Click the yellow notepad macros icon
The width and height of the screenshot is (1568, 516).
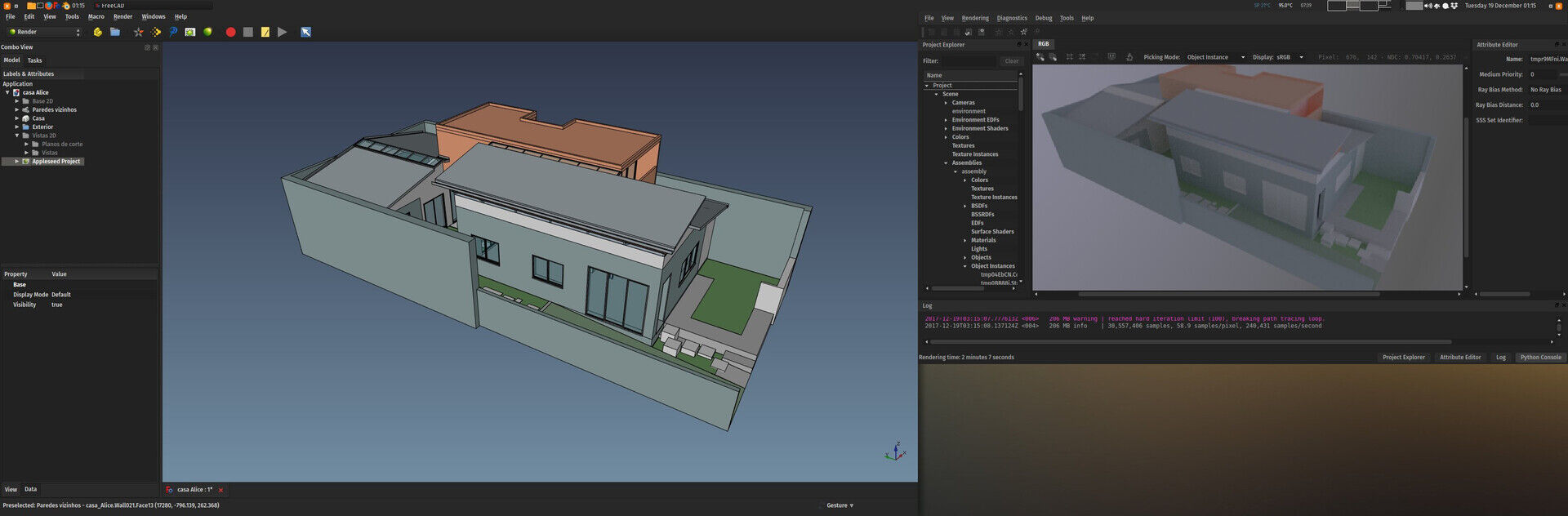pyautogui.click(x=265, y=32)
